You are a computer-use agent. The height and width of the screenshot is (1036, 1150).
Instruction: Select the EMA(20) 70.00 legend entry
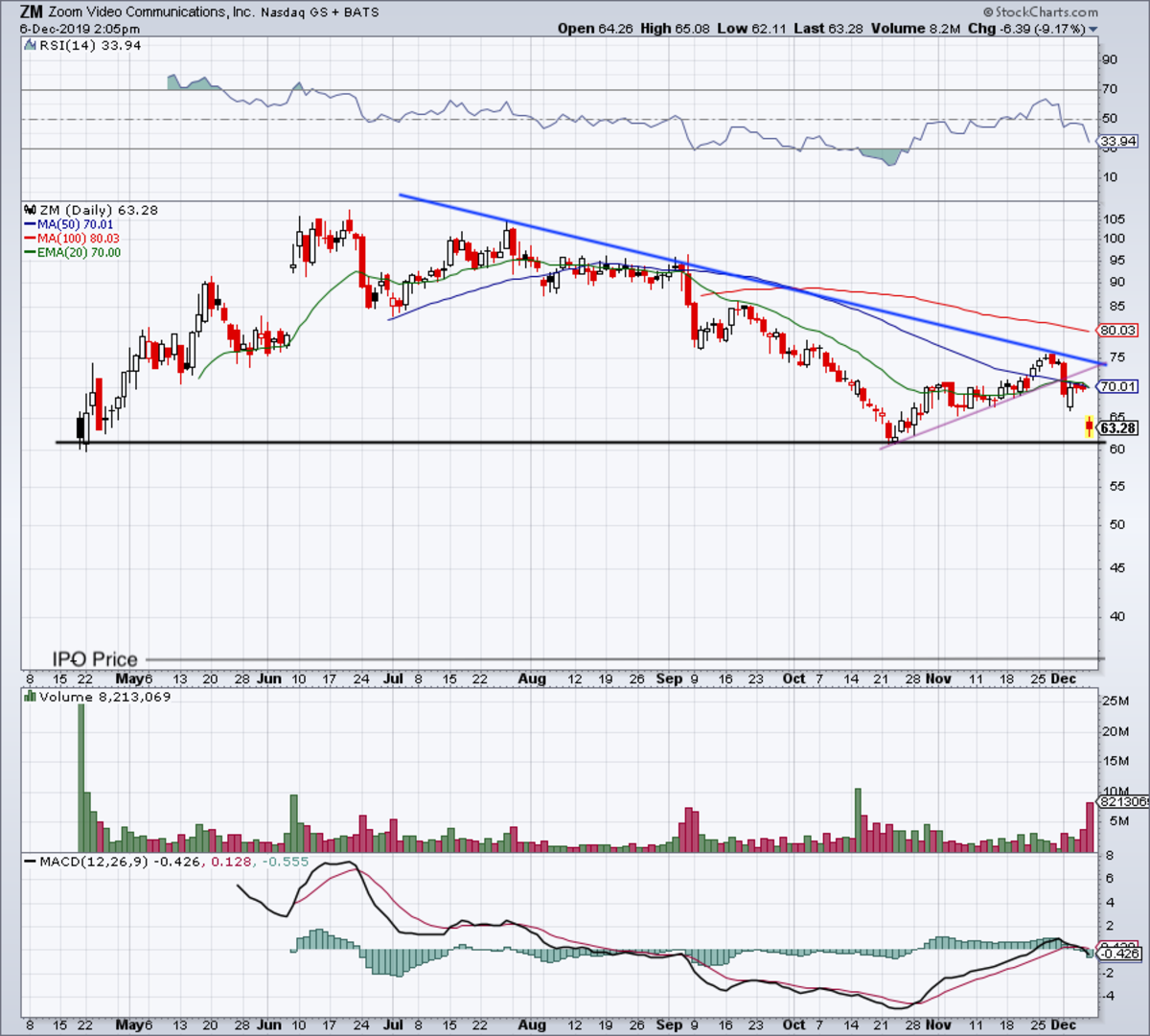[73, 253]
